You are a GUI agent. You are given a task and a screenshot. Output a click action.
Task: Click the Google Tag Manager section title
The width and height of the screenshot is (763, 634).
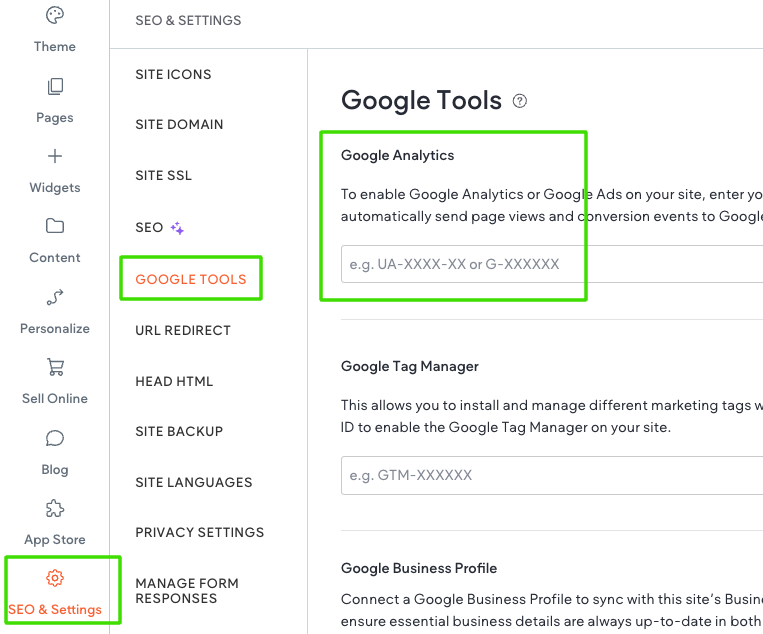pos(410,366)
